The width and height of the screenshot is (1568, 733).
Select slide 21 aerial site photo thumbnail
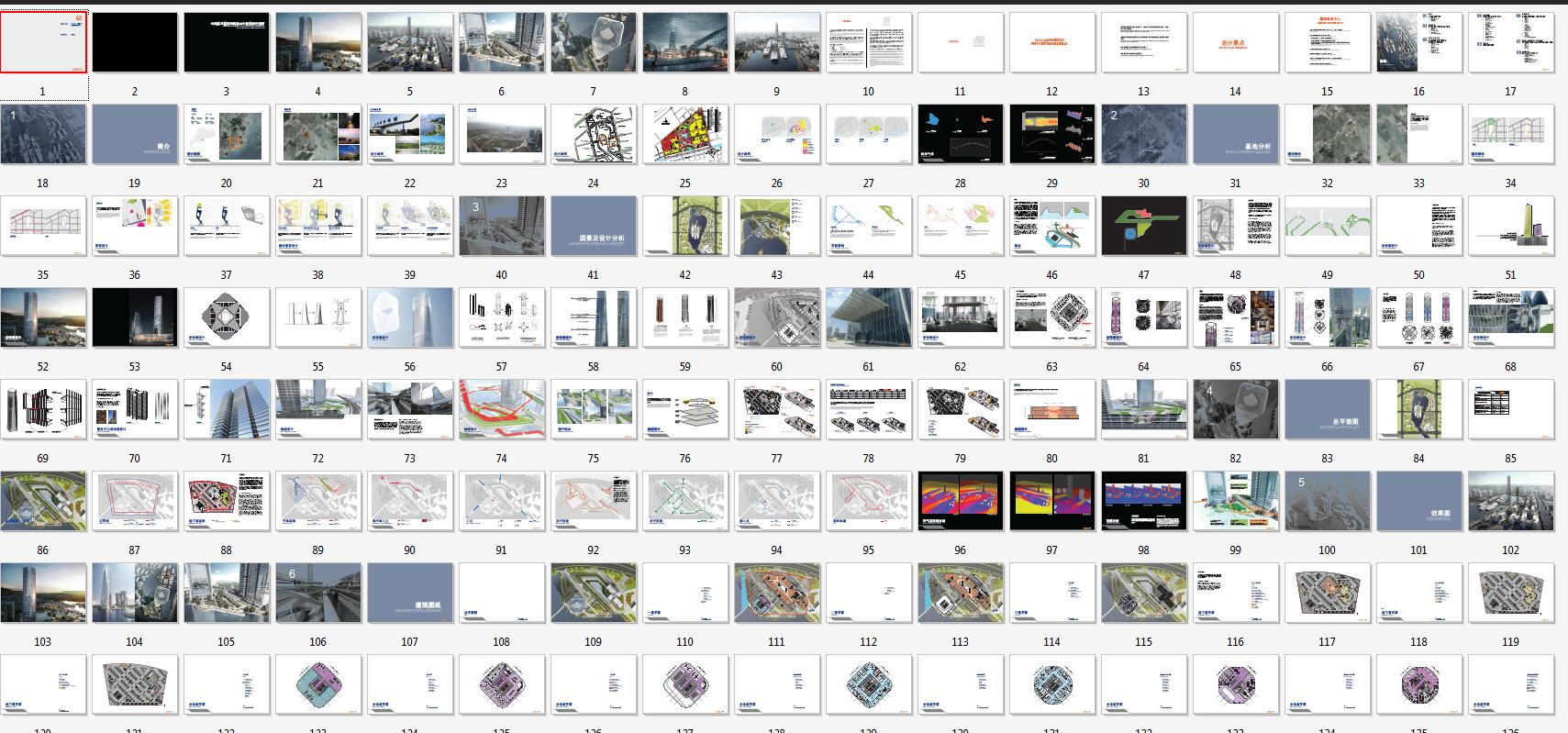(x=318, y=134)
